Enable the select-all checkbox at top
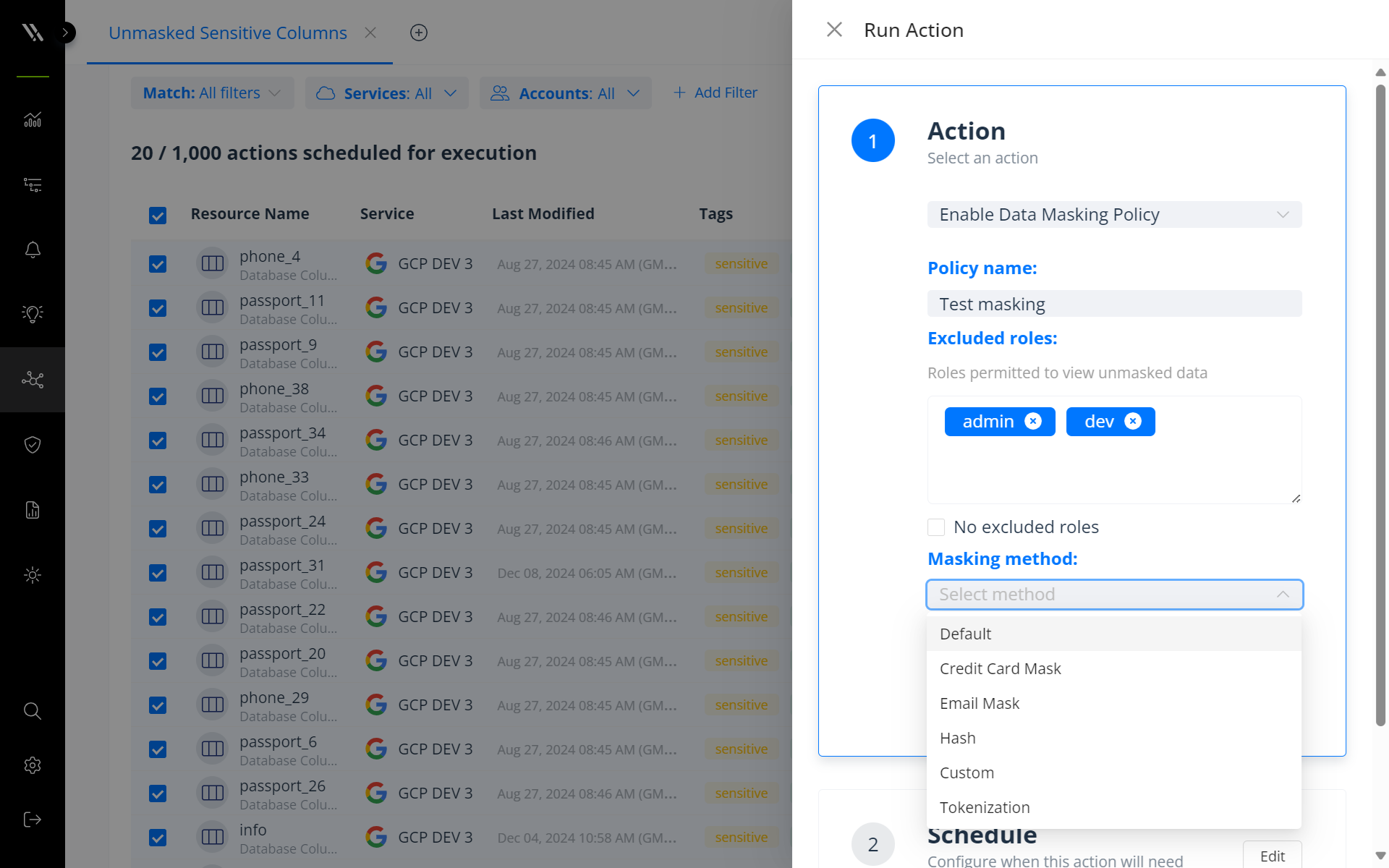 tap(157, 213)
